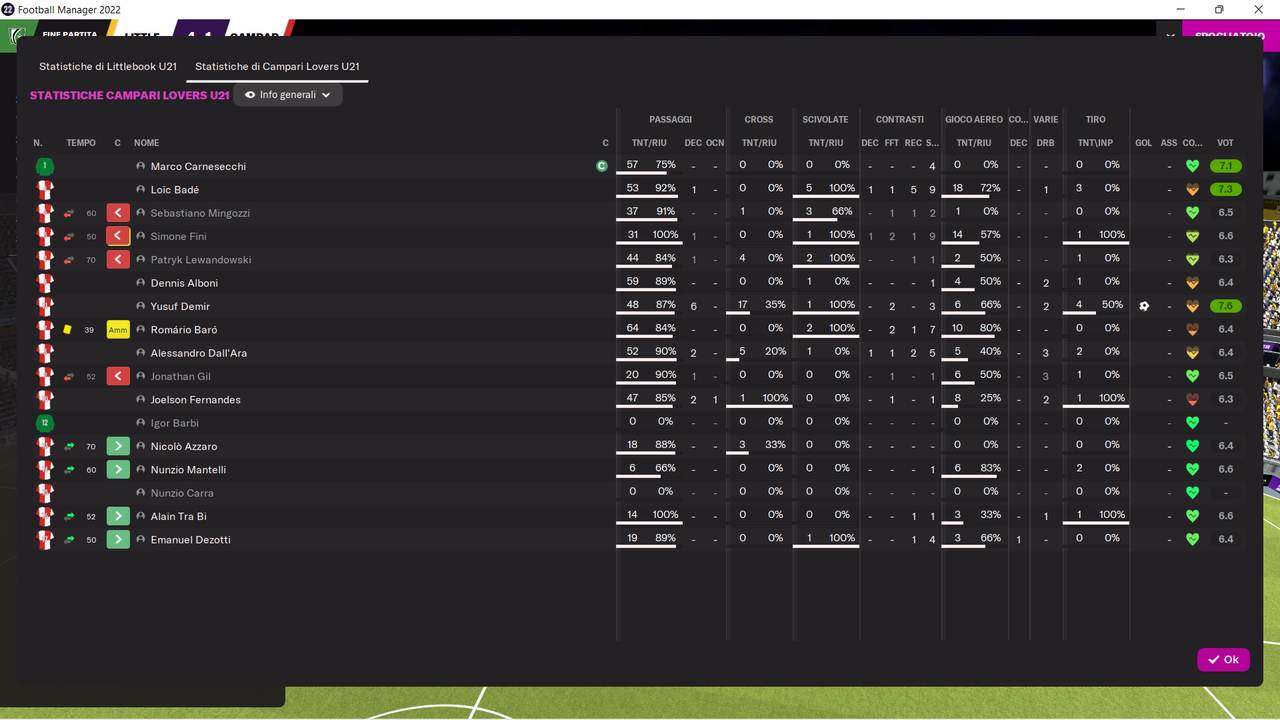Click the SCIVOLATE group header
Viewport: 1280px width, 720px height.
825,120
